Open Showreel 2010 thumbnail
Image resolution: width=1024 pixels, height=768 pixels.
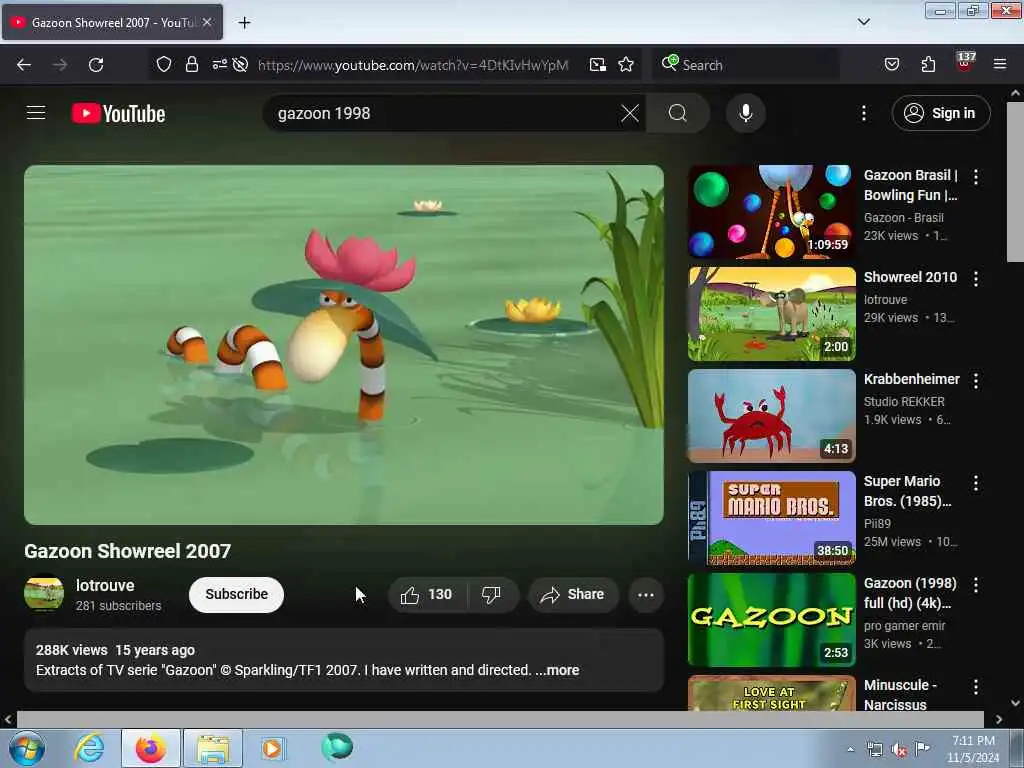click(772, 314)
